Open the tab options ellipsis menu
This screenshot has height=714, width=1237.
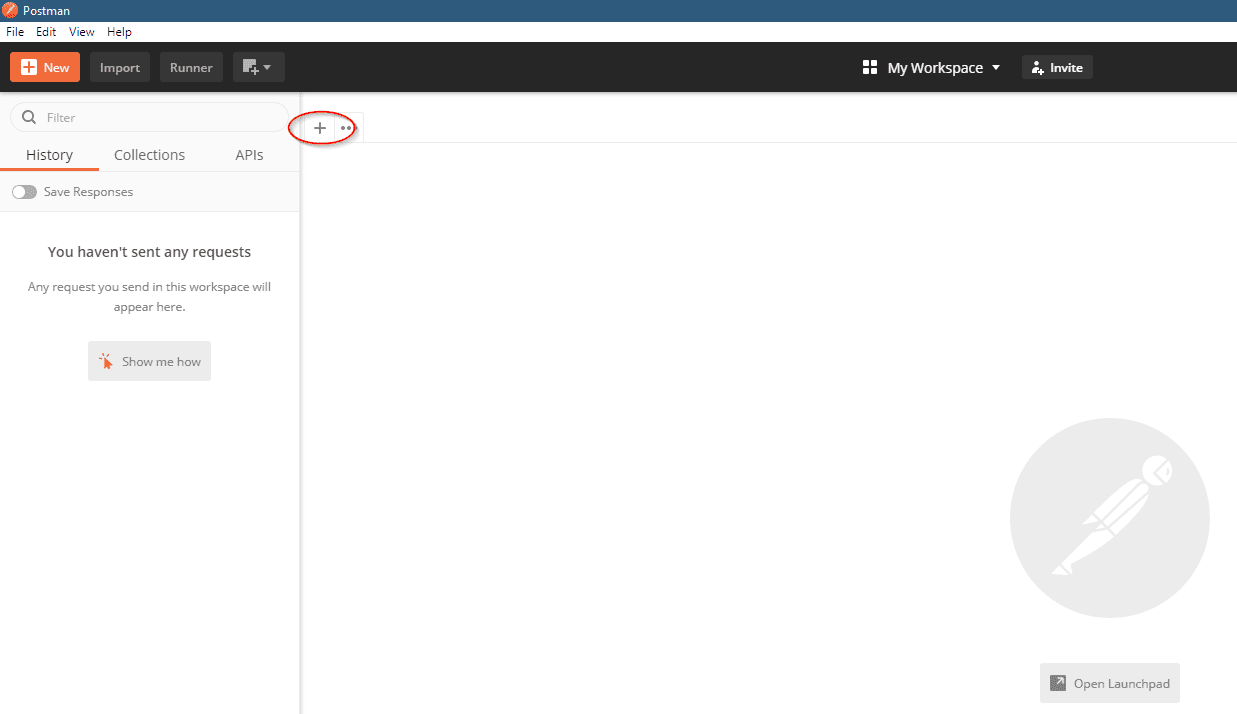click(x=346, y=128)
